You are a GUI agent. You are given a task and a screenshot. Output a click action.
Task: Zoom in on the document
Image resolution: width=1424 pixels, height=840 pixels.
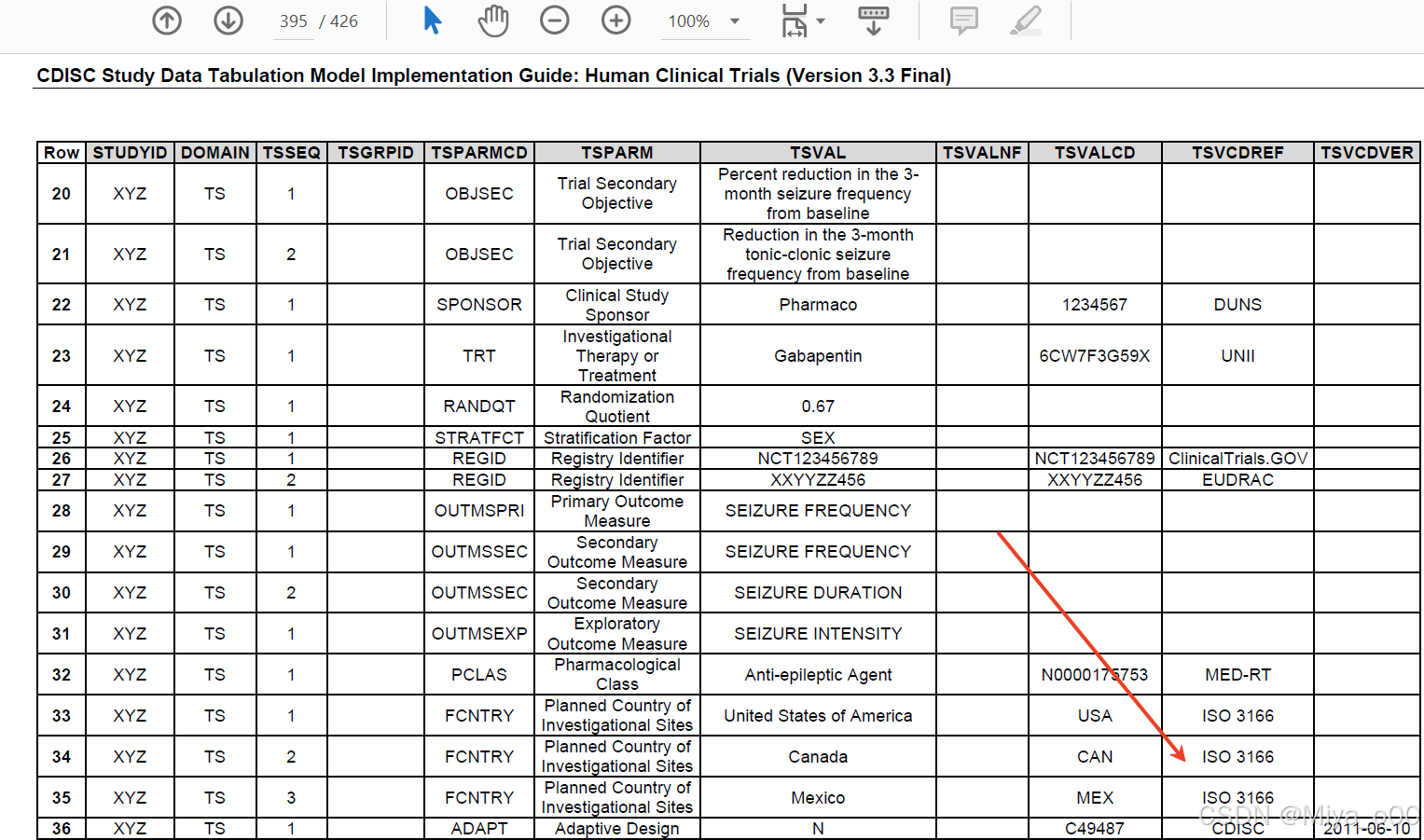tap(615, 21)
